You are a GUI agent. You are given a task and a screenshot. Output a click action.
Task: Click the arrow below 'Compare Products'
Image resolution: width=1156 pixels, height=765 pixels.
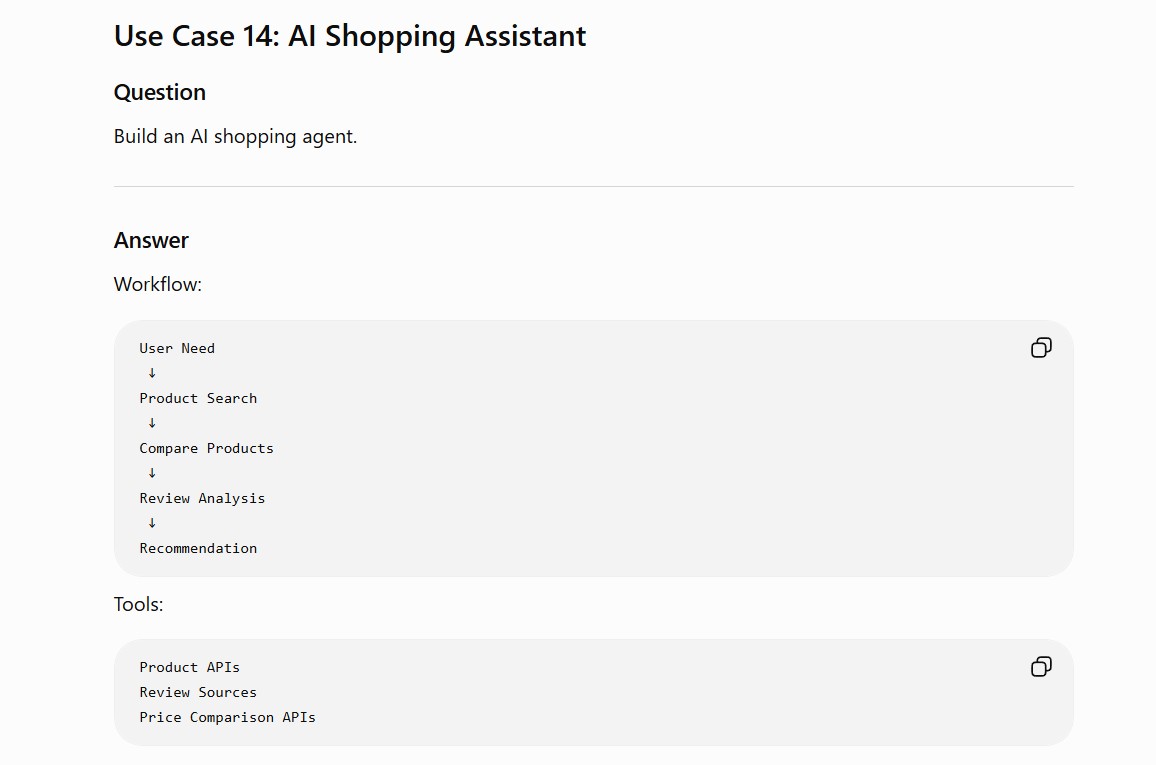point(152,473)
